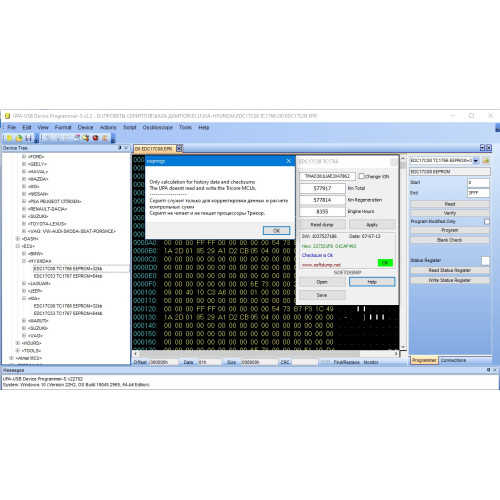Viewport: 500px width, 500px height.
Task: Close the EDC17C08.EPR file tab
Action: [x=179, y=149]
